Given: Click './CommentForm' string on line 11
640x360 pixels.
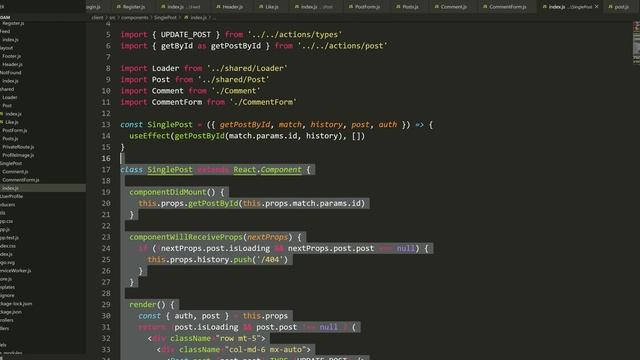Looking at the screenshot, I should click(263, 102).
